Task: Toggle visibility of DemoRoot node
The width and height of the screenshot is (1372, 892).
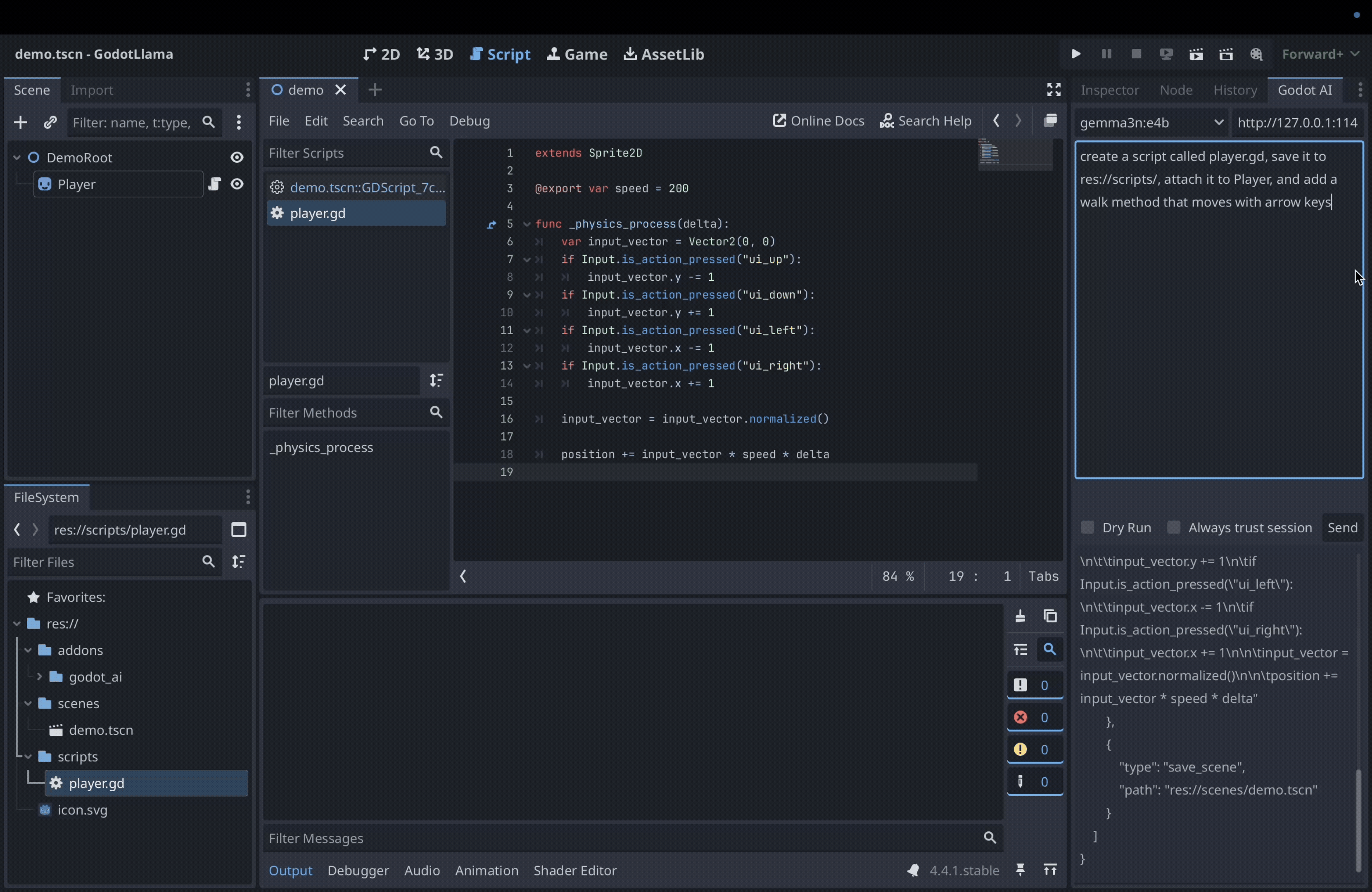Action: [237, 157]
